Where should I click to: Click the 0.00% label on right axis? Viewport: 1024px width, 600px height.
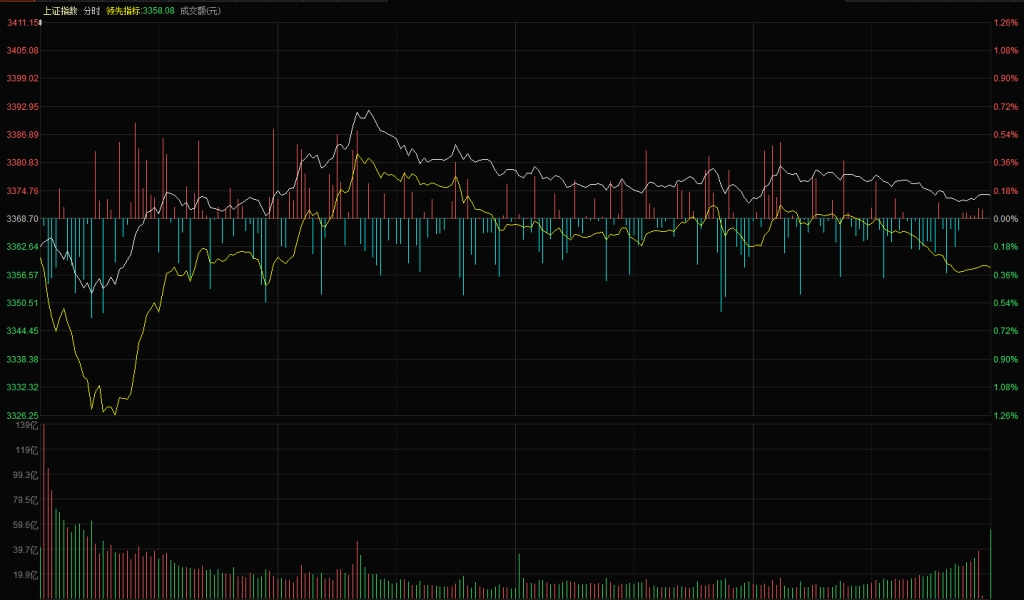click(1005, 218)
